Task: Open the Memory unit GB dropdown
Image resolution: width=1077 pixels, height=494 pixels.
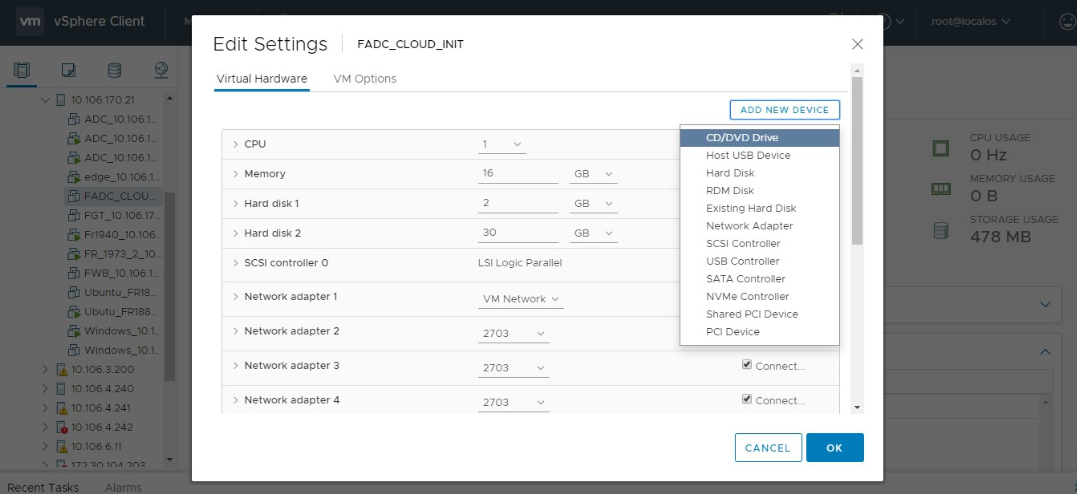Action: pos(593,174)
